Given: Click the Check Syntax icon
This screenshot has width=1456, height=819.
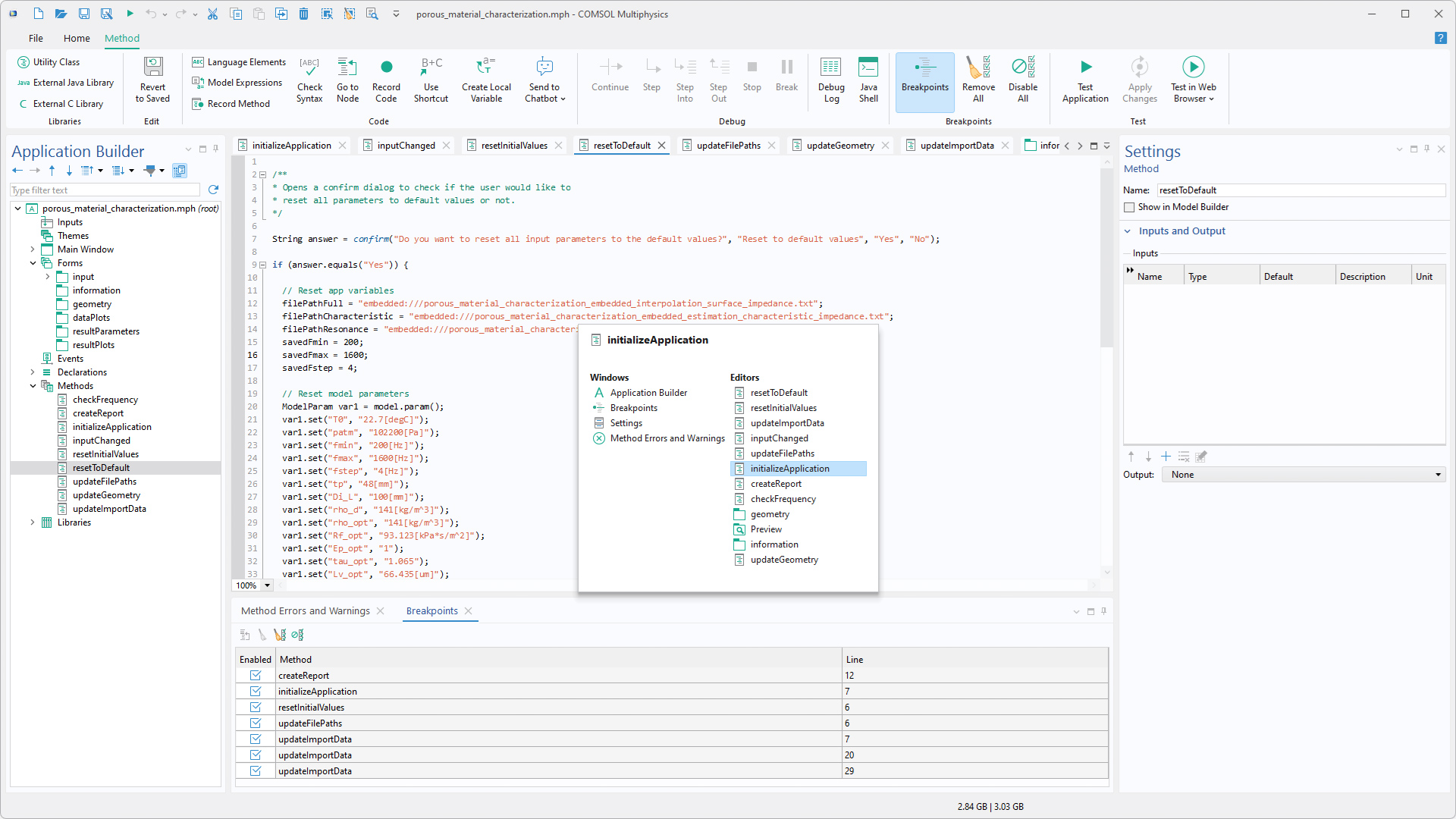Looking at the screenshot, I should tap(309, 68).
